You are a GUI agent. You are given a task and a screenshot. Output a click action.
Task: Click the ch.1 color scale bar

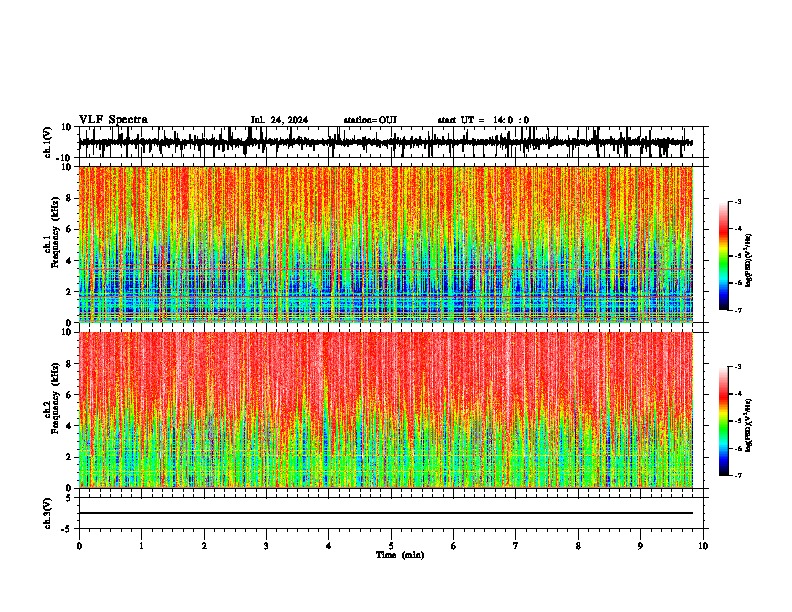point(724,256)
